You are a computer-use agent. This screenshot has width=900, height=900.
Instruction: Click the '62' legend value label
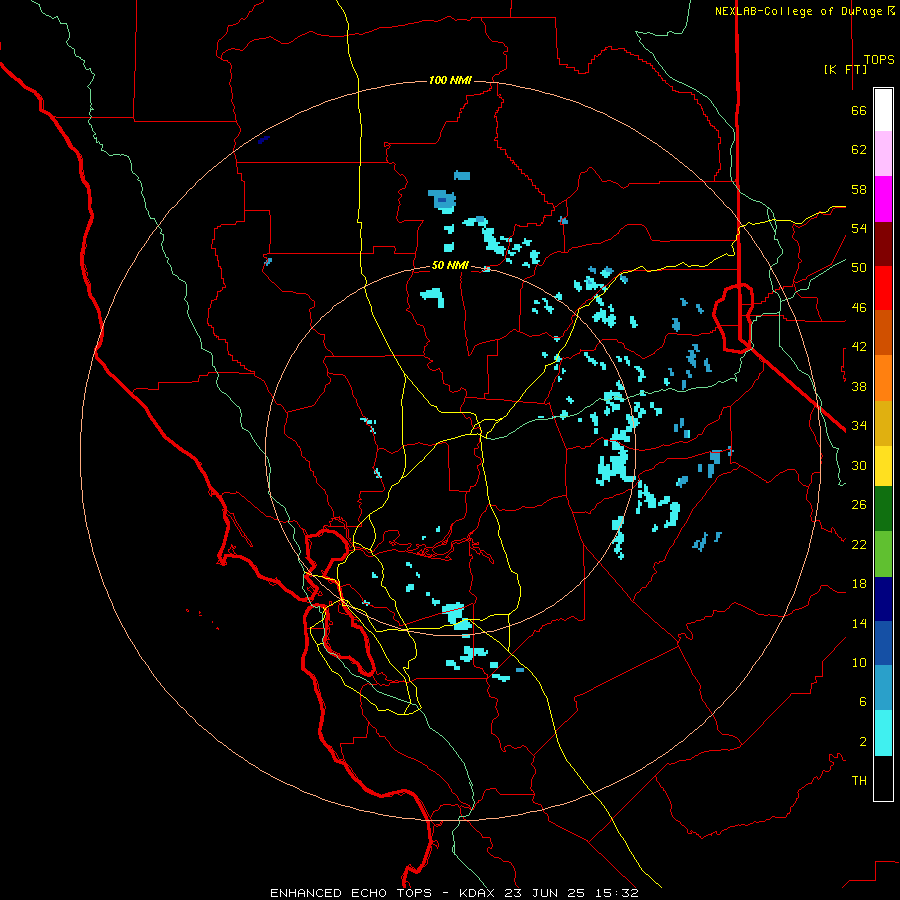point(859,150)
